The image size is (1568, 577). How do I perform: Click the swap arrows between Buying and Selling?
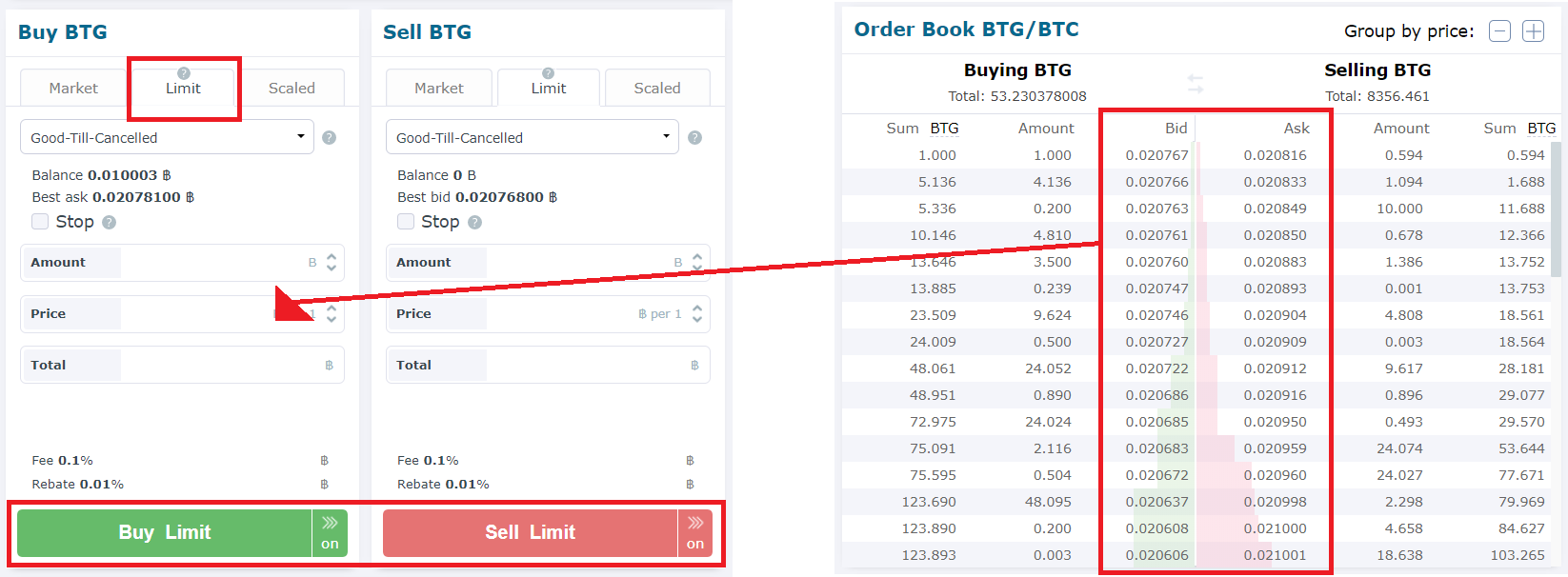point(1196,84)
